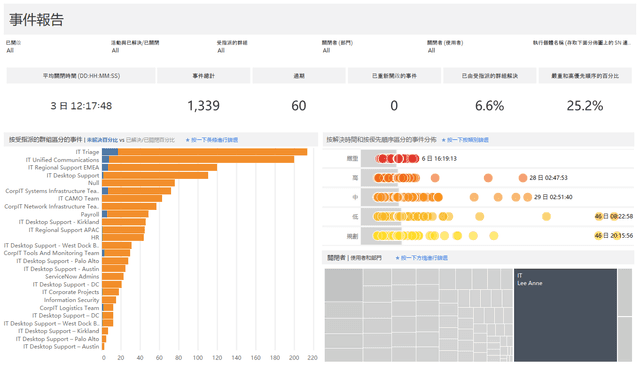The width and height of the screenshot is (640, 370).
Task: Select the red cluster in the top priority row
Action: pyautogui.click(x=397, y=159)
